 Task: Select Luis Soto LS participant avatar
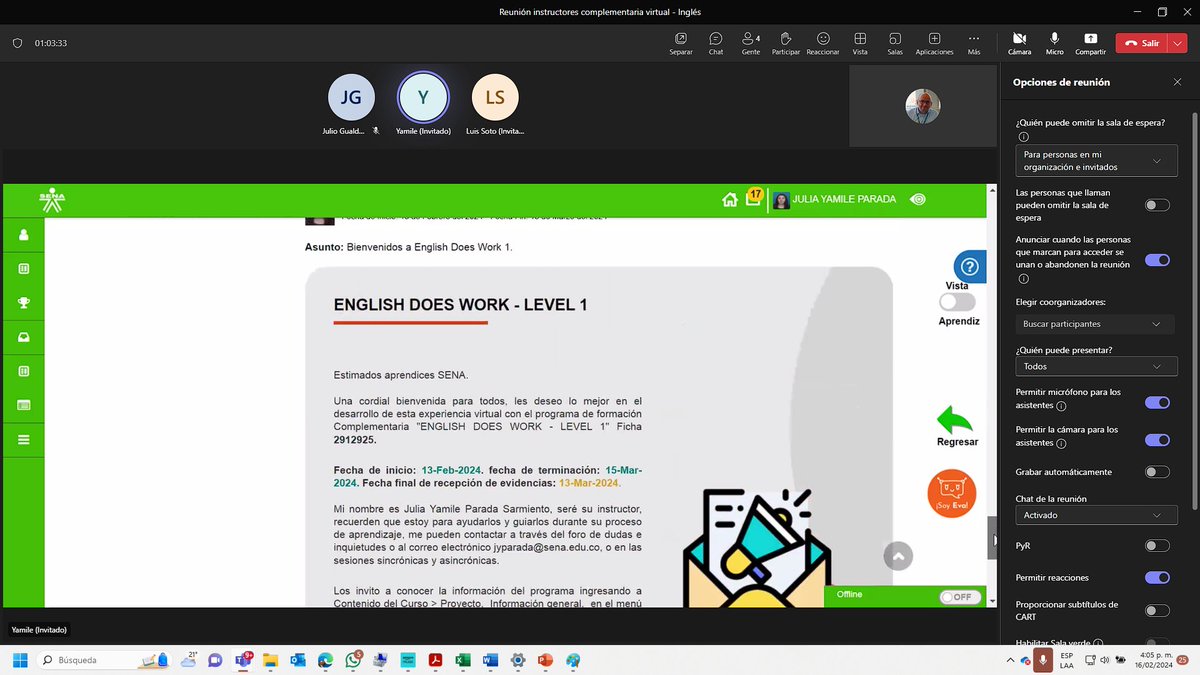click(x=495, y=97)
